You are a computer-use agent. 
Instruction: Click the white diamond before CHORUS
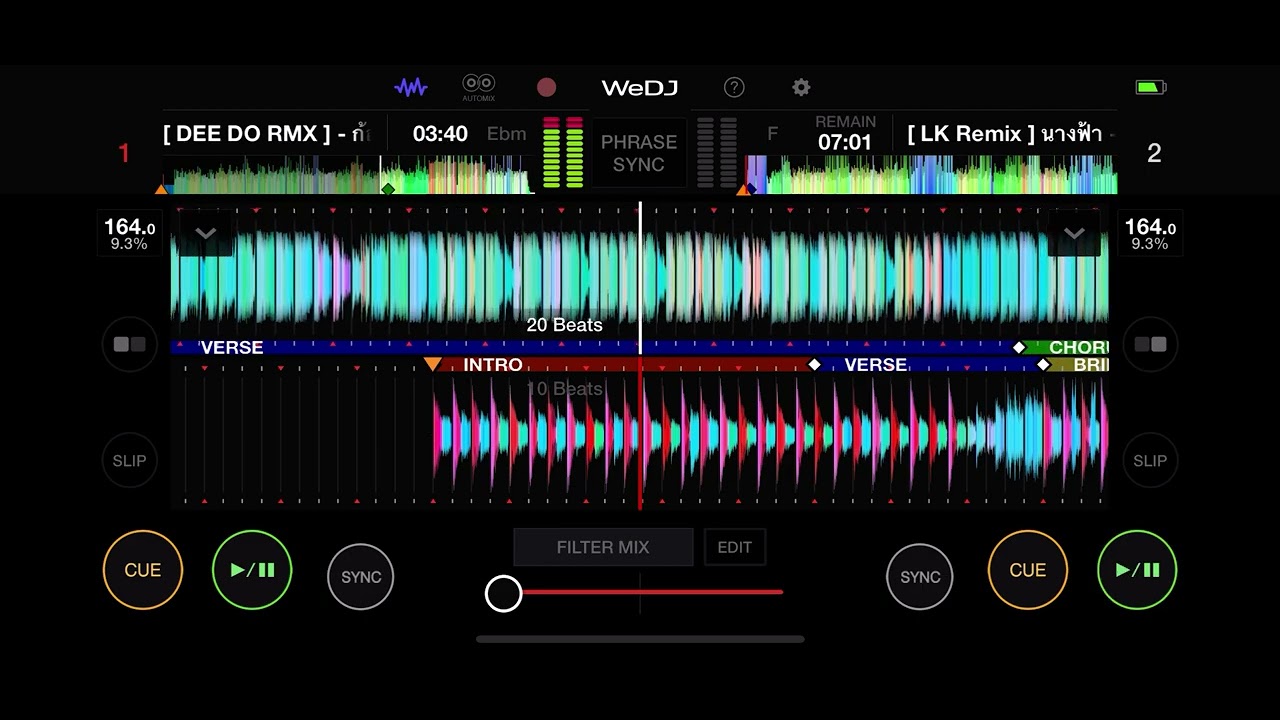tap(1019, 347)
